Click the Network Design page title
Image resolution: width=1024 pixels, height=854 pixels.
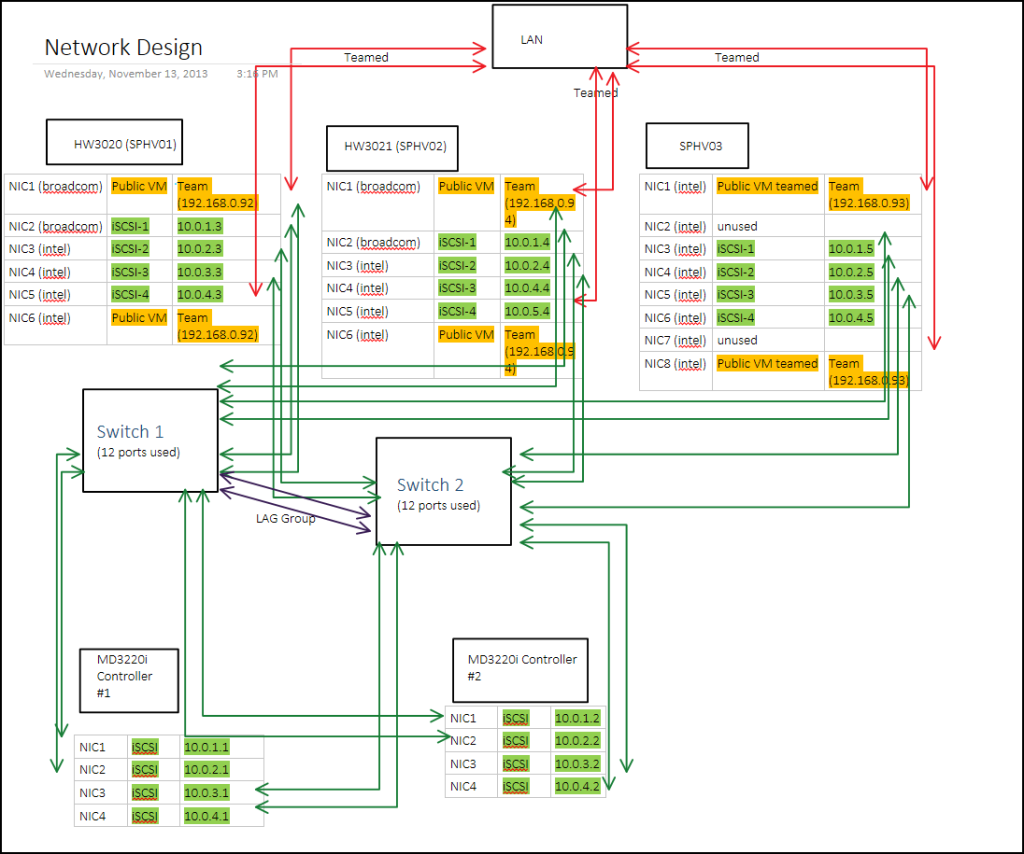coord(123,47)
